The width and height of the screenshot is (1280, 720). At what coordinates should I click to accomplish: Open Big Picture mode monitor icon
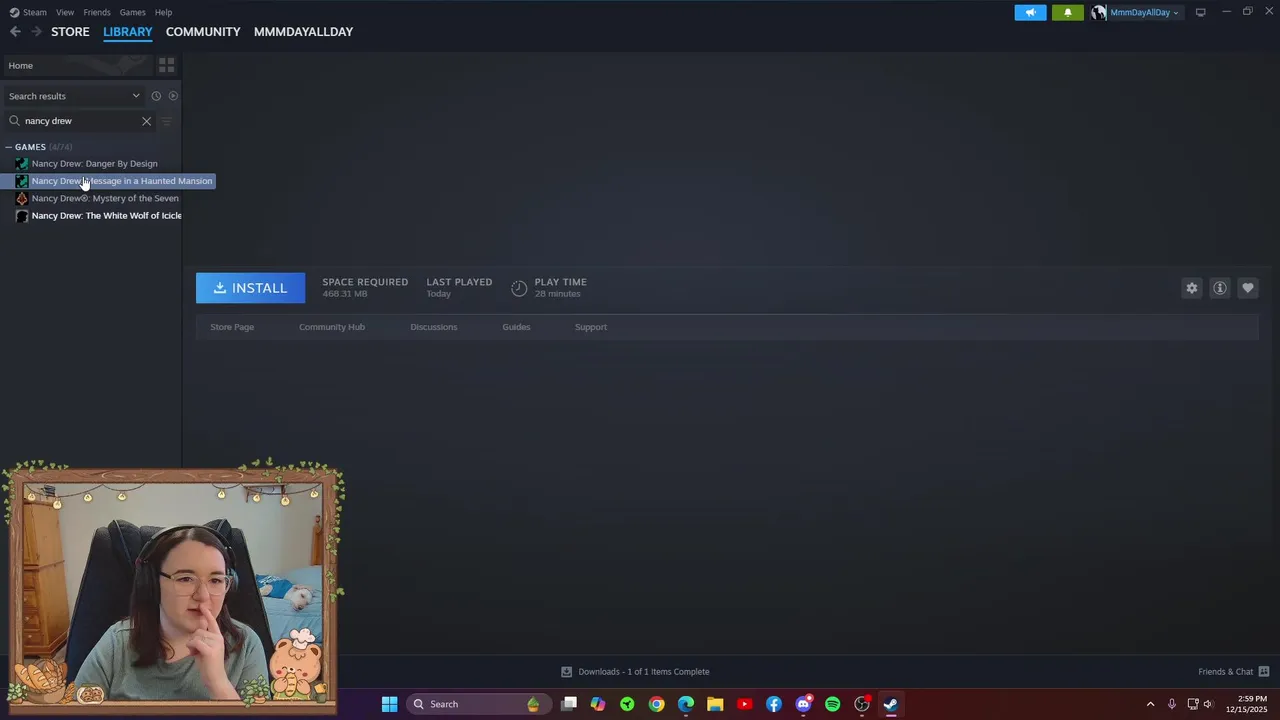coord(1200,12)
